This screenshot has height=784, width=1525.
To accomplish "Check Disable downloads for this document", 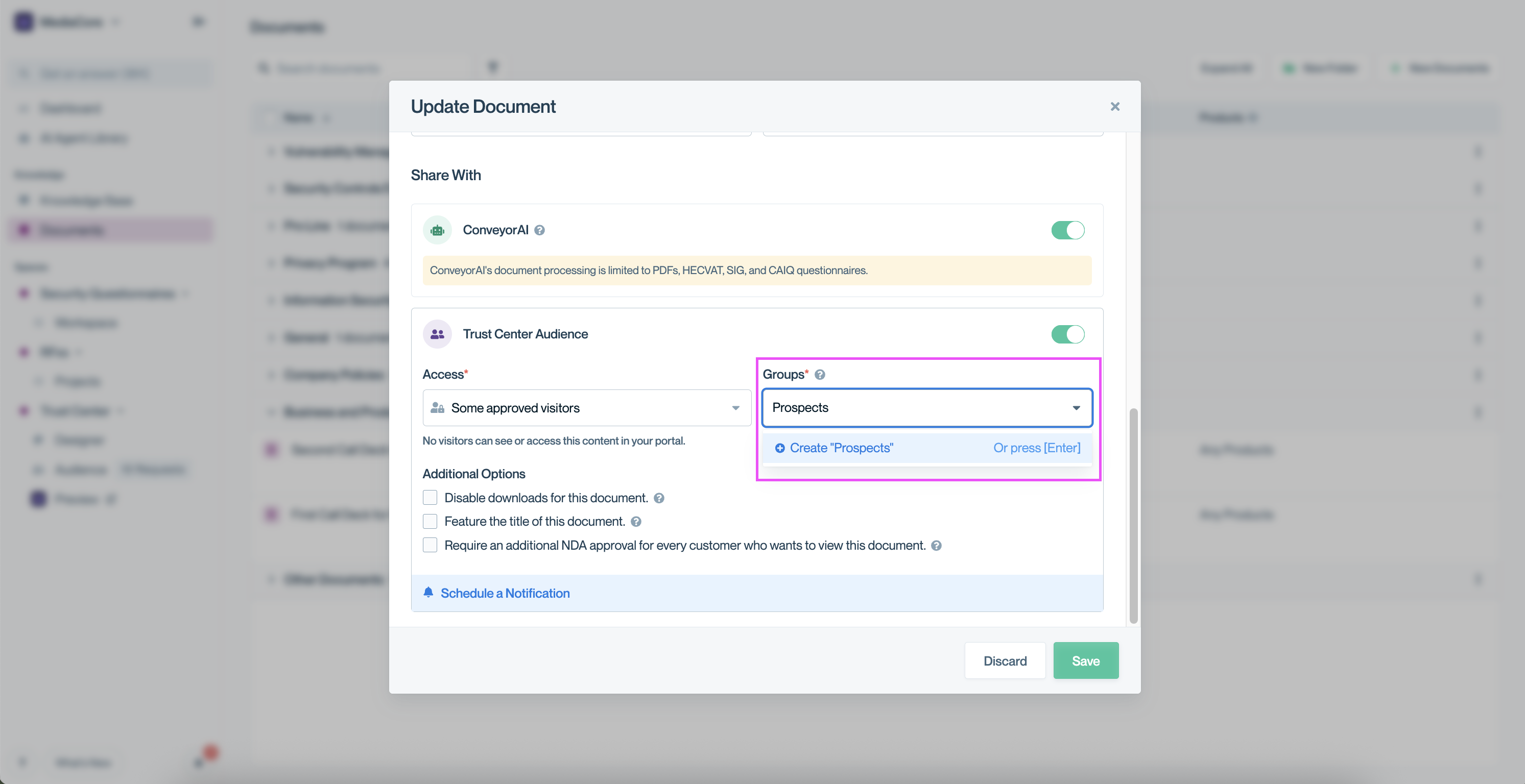I will pyautogui.click(x=430, y=498).
